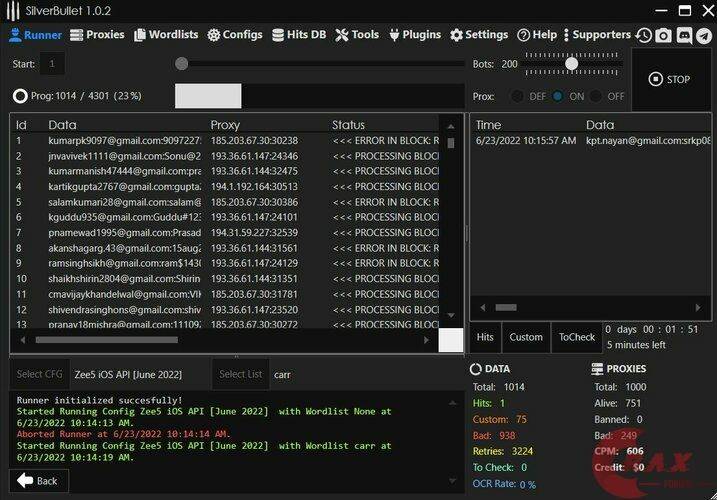Click the Select CFG button
This screenshot has height=500, width=717.
[39, 374]
